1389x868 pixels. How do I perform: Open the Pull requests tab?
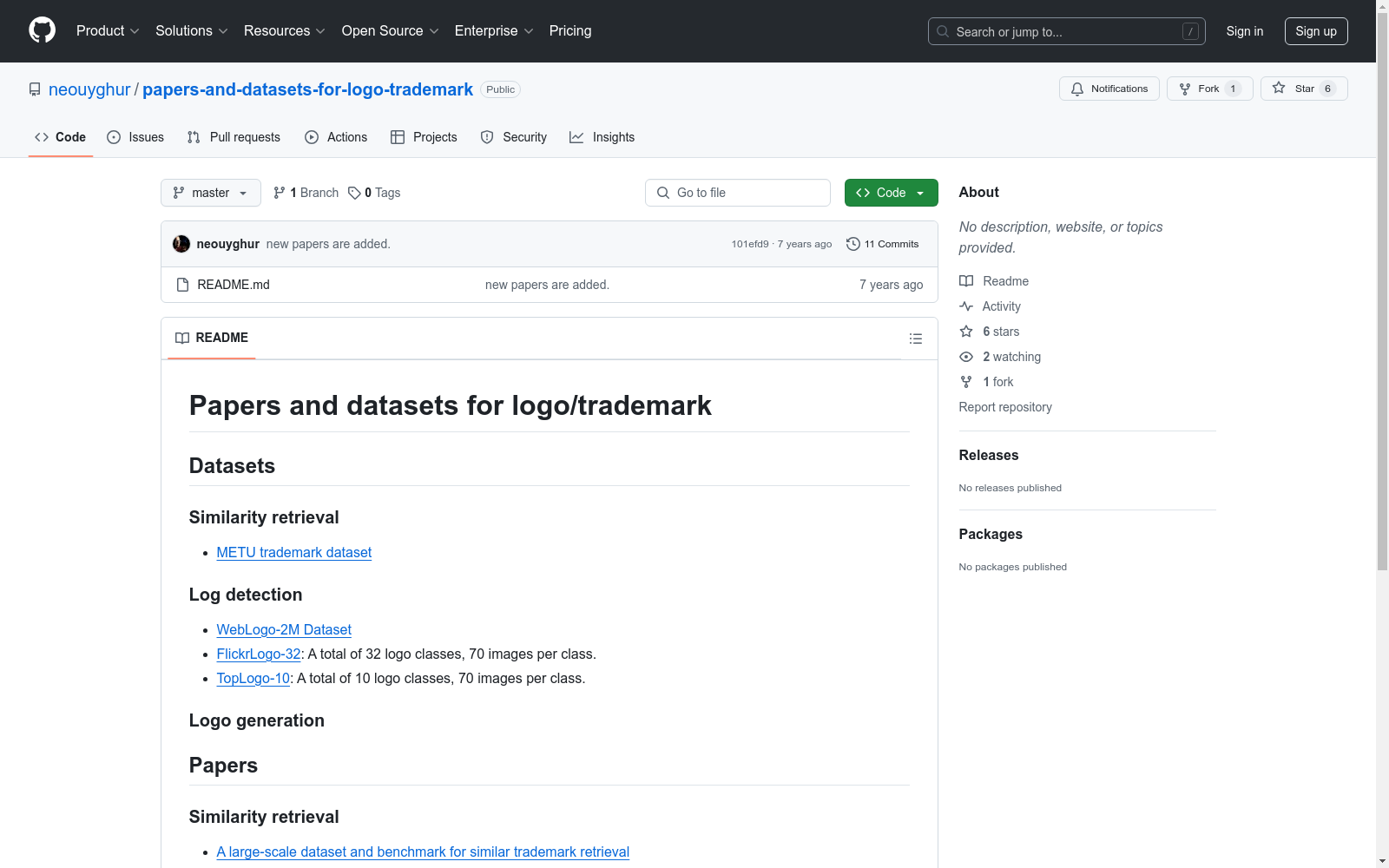coord(234,137)
